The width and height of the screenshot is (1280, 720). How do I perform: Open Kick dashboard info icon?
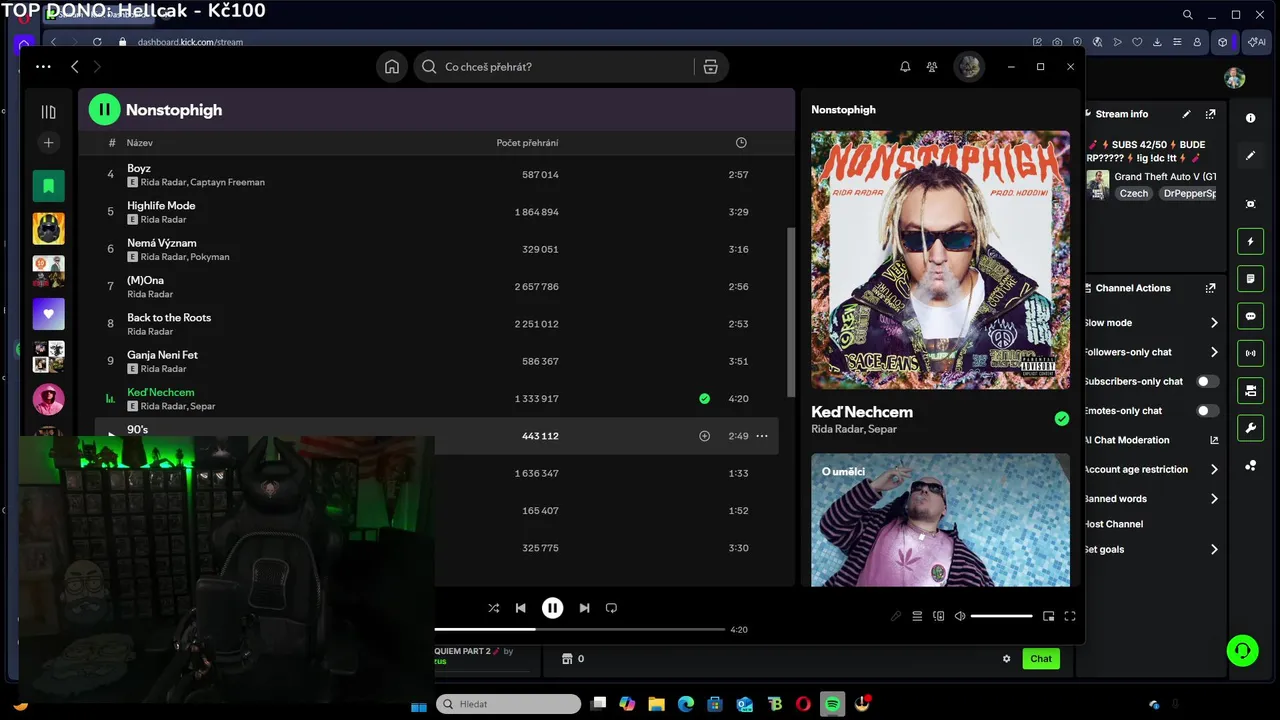1250,118
